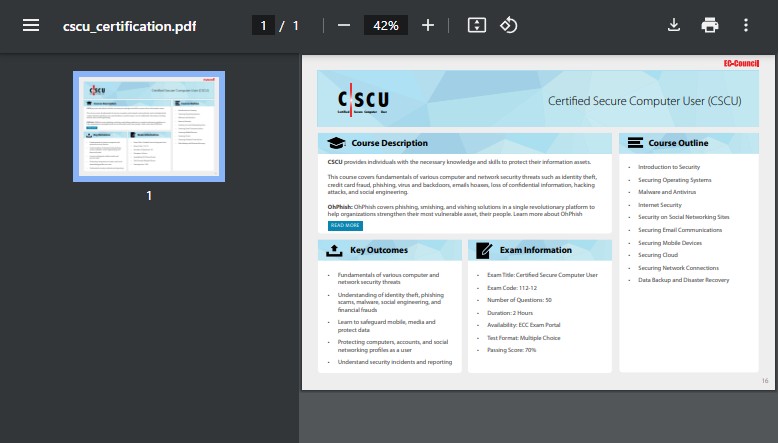Click Availability: ECC Exam Portal line
The width and height of the screenshot is (779, 443).
[x=523, y=325]
